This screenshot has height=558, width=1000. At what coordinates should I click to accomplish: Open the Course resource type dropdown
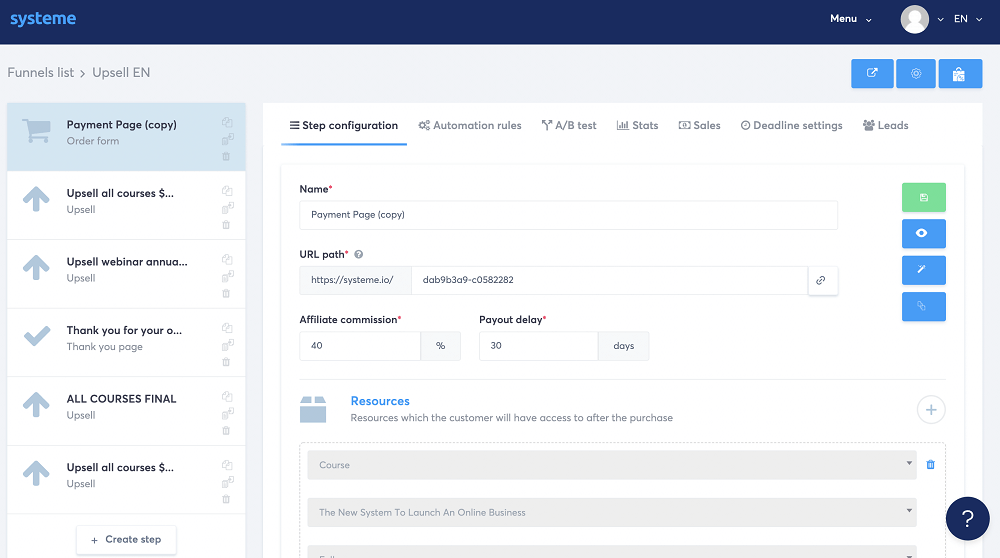612,465
